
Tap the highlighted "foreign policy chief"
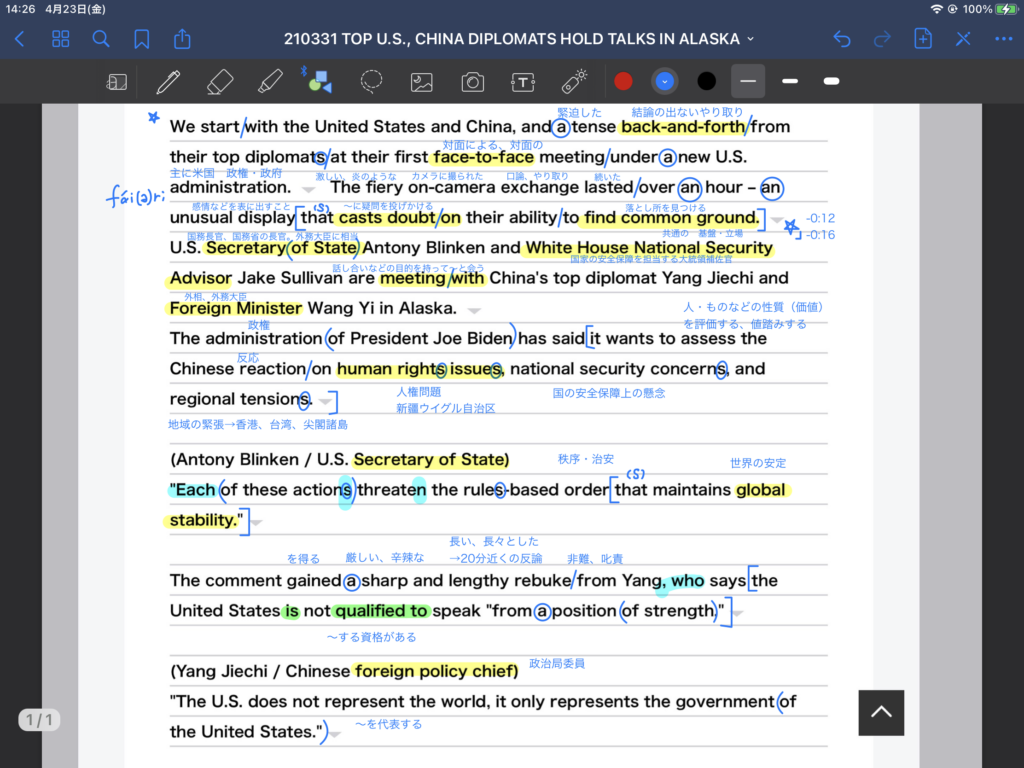(x=436, y=671)
